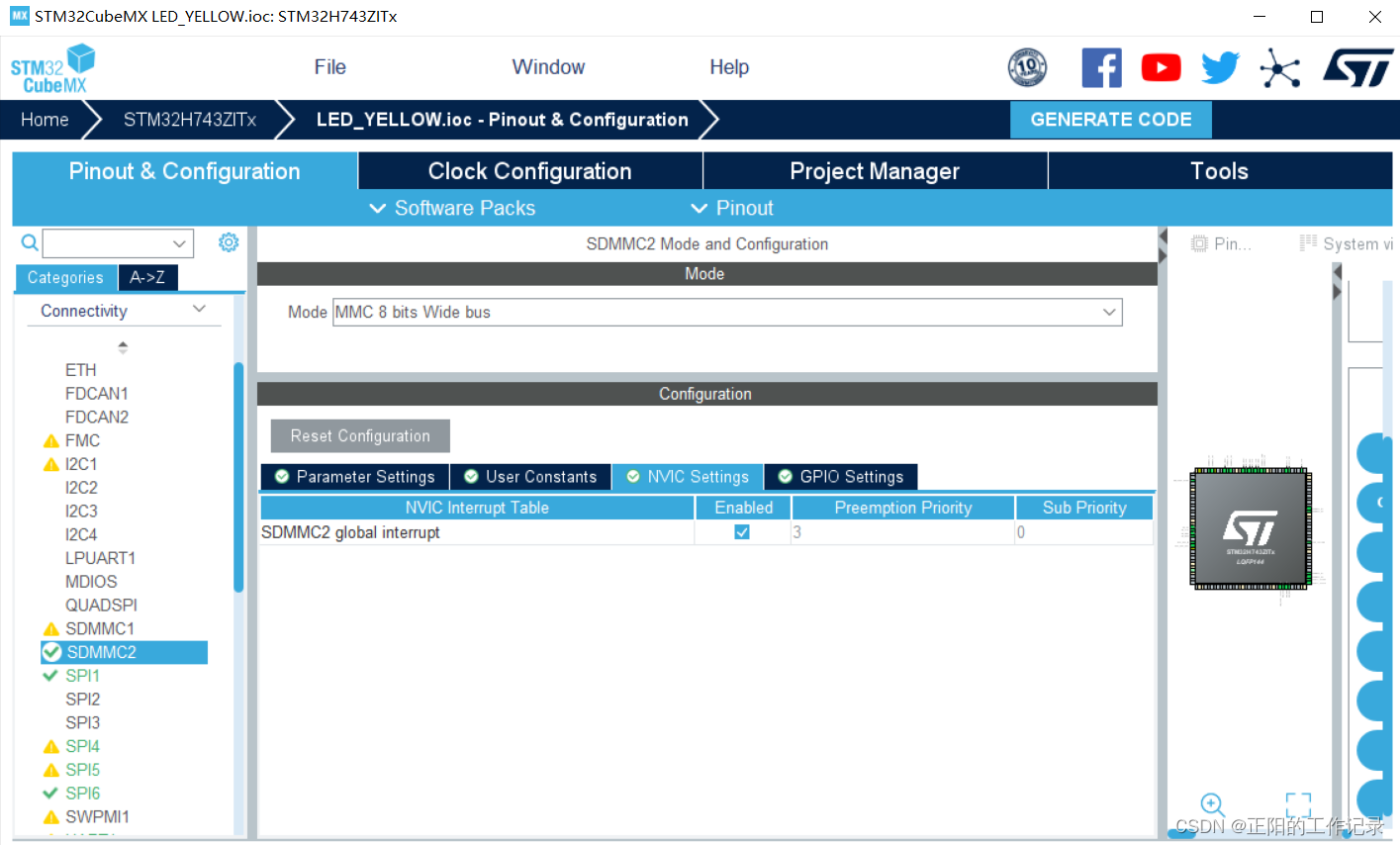
Task: Click the STM32CubeMX logo
Action: [x=53, y=69]
